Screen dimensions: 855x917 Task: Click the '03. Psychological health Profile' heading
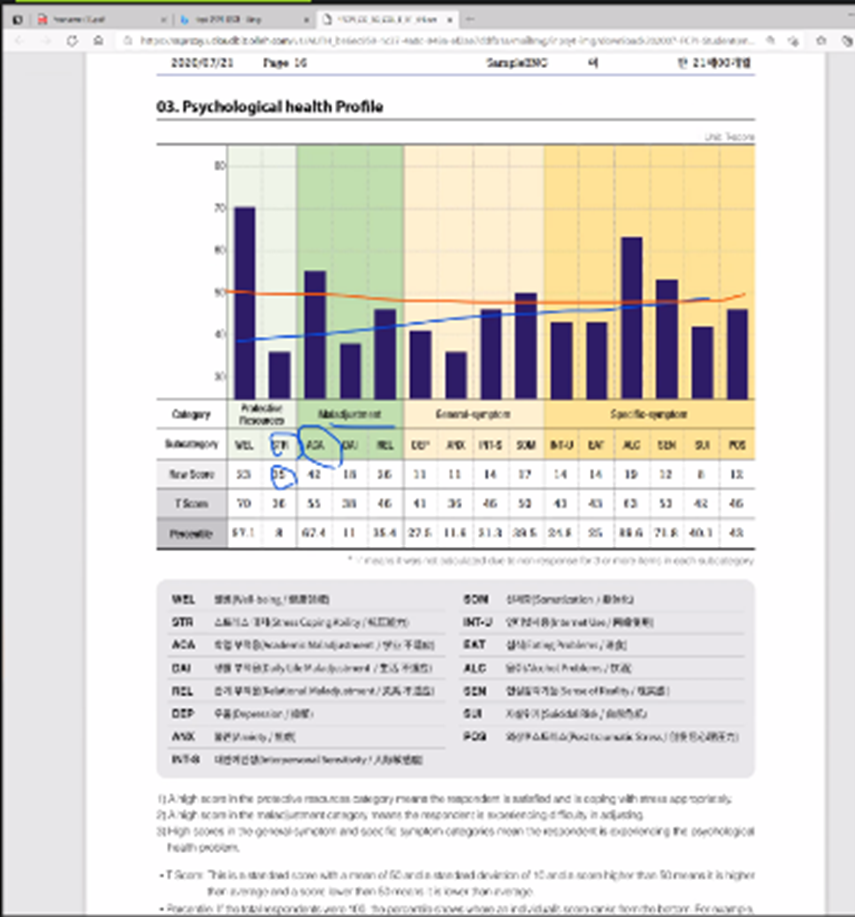coord(270,107)
